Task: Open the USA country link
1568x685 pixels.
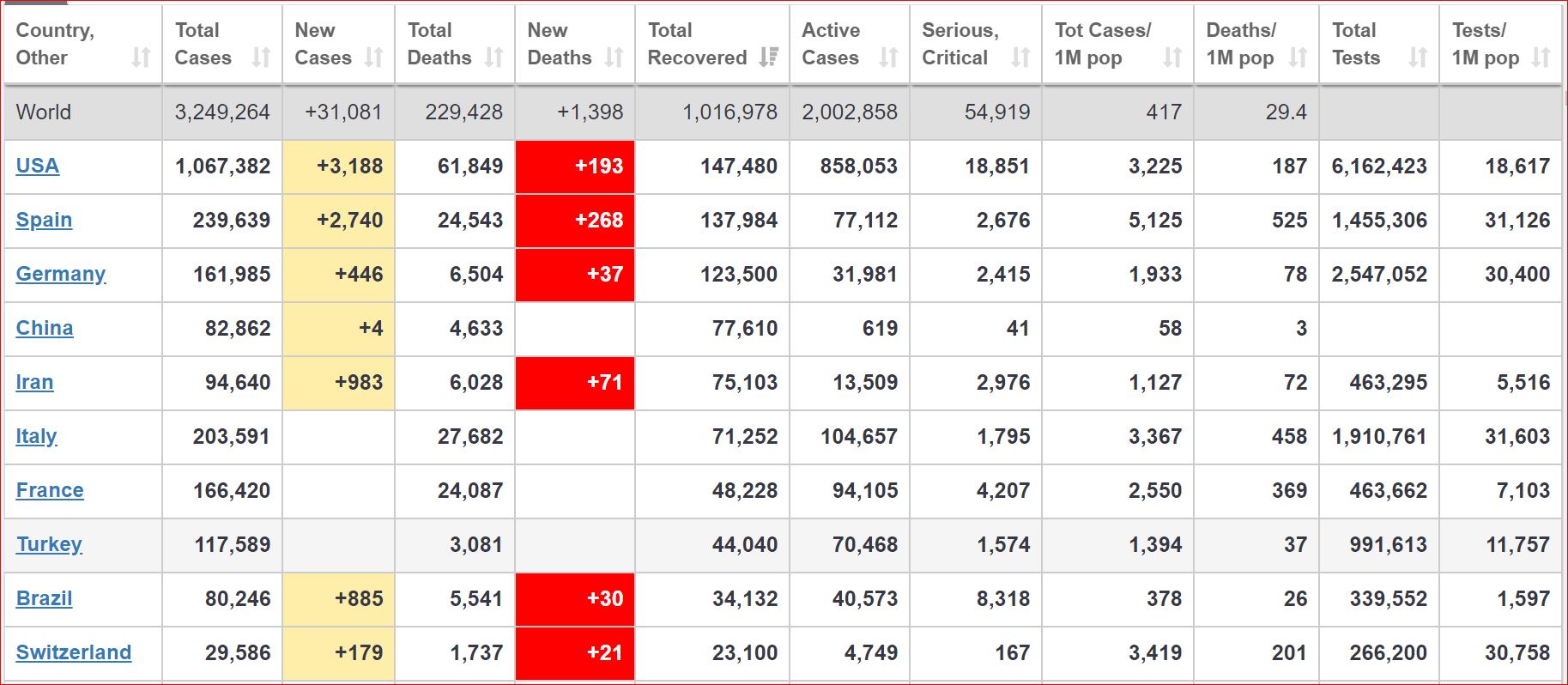Action: [38, 166]
